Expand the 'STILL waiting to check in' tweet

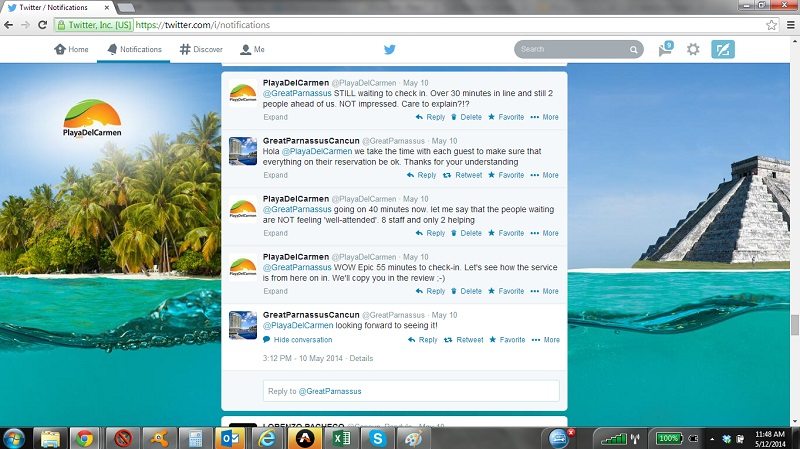coord(276,117)
